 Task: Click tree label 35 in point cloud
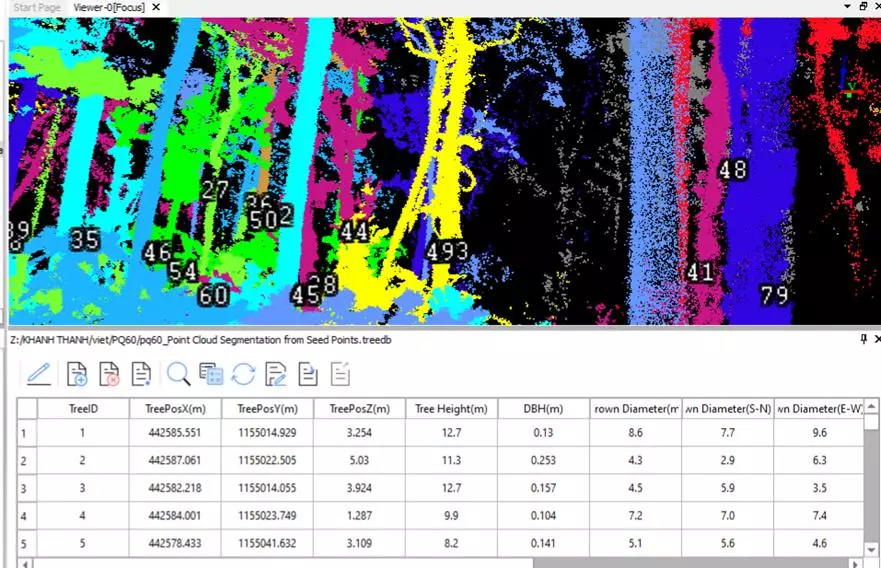point(85,239)
